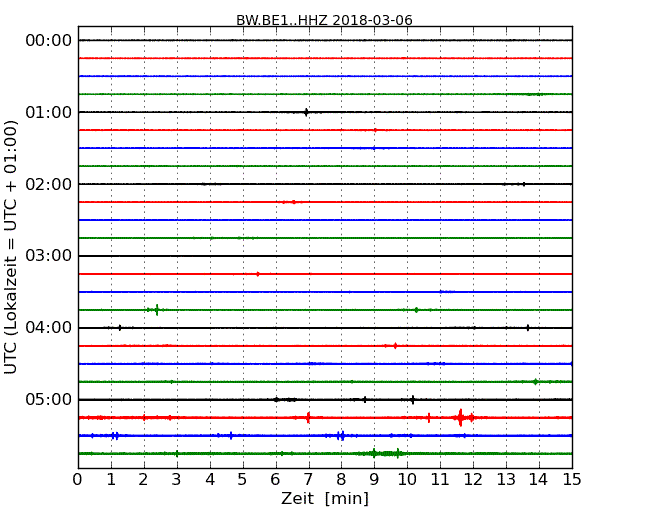Click the green burst between minutes 9 and 10, bottom trace

tap(386, 453)
